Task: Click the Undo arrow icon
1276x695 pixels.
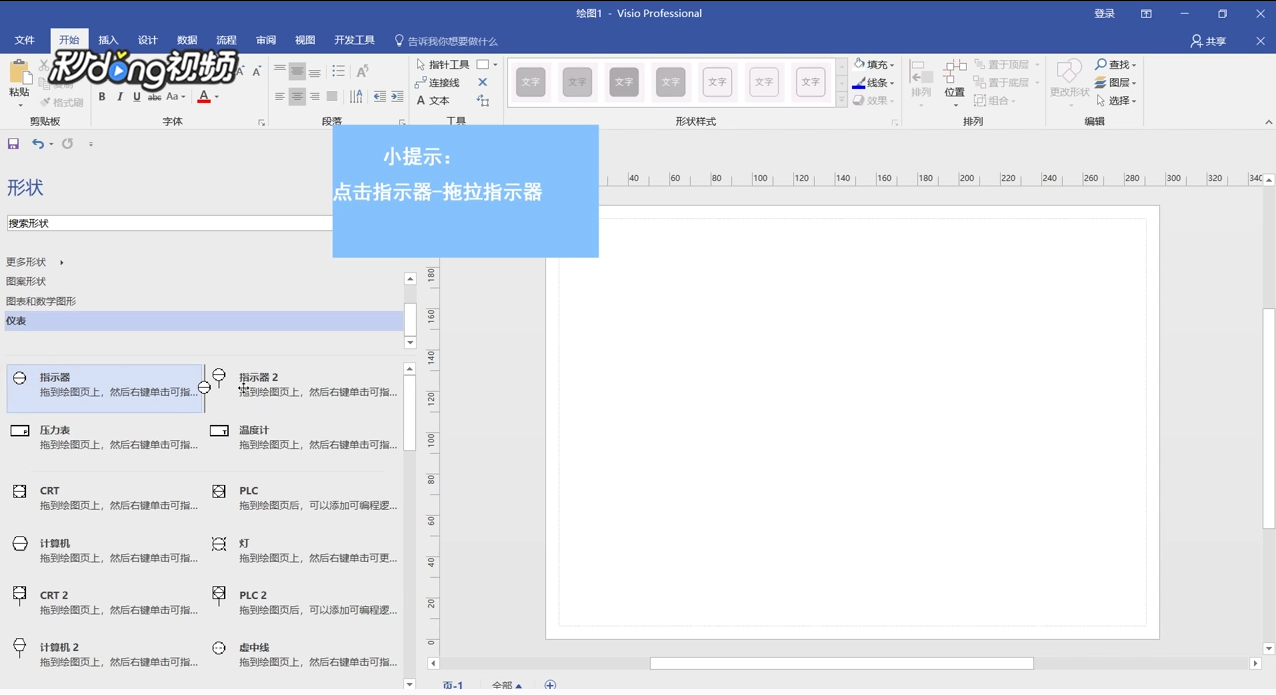Action: pos(38,144)
